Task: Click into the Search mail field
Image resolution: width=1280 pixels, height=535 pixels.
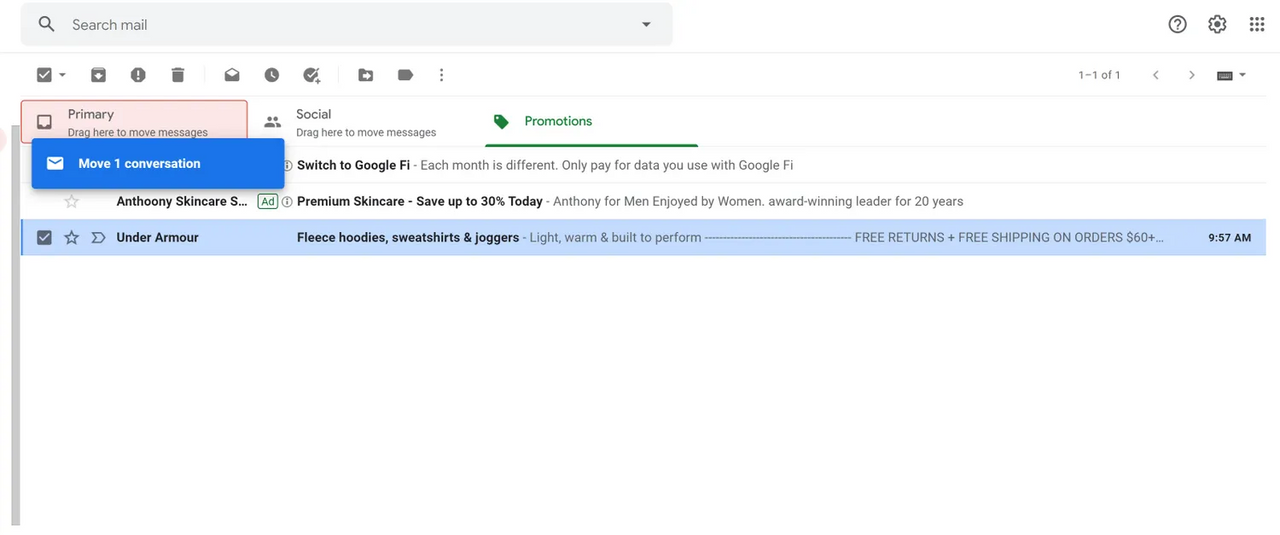Action: point(340,25)
